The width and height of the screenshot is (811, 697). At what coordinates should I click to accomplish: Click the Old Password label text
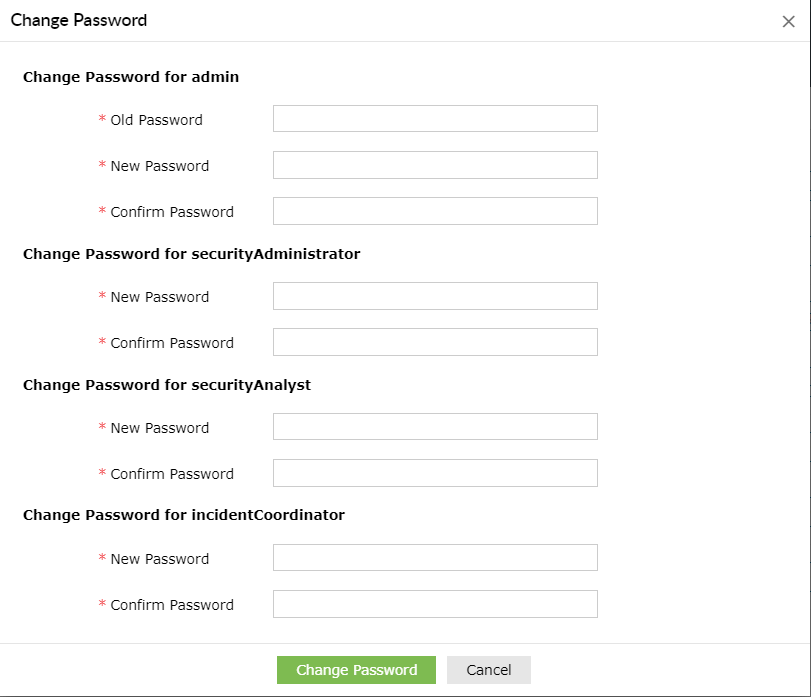157,119
